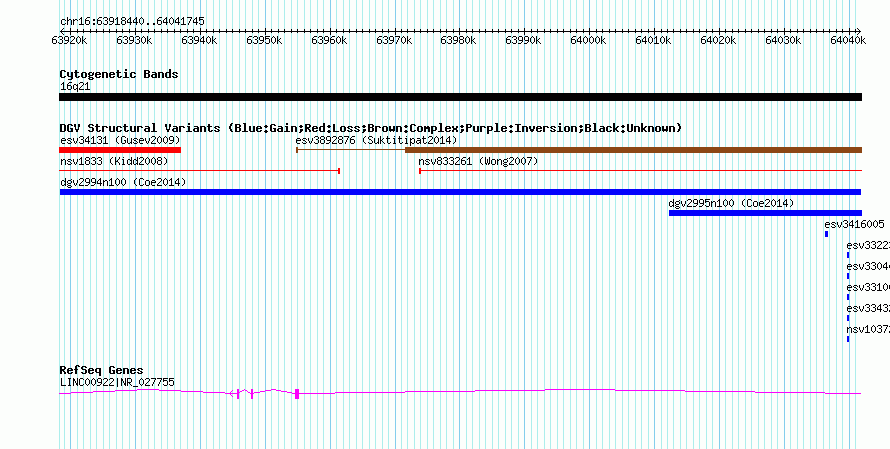
Task: Select the 63920k ruler tick label
Action: (x=69, y=40)
